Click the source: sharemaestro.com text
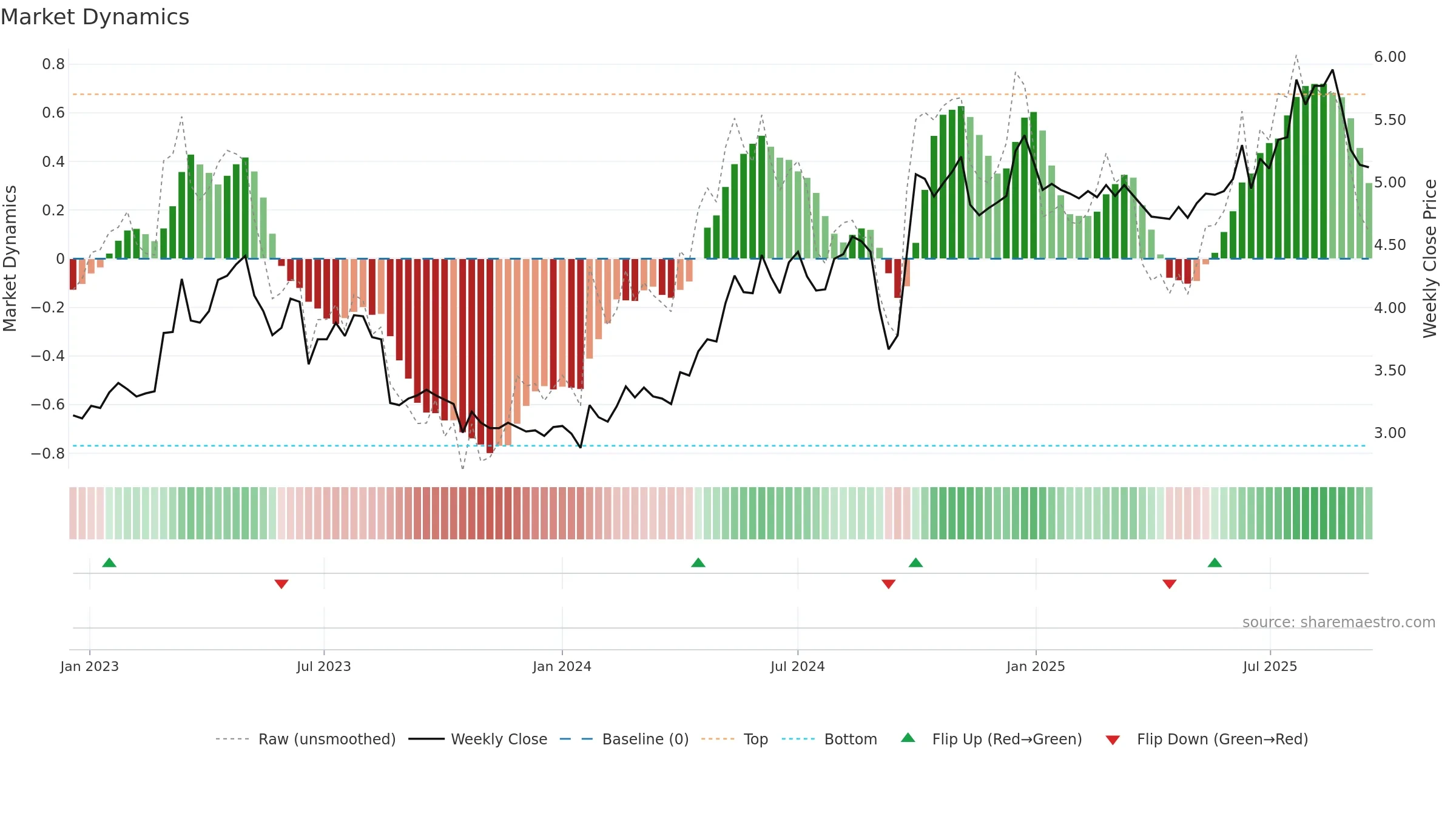 (1339, 622)
